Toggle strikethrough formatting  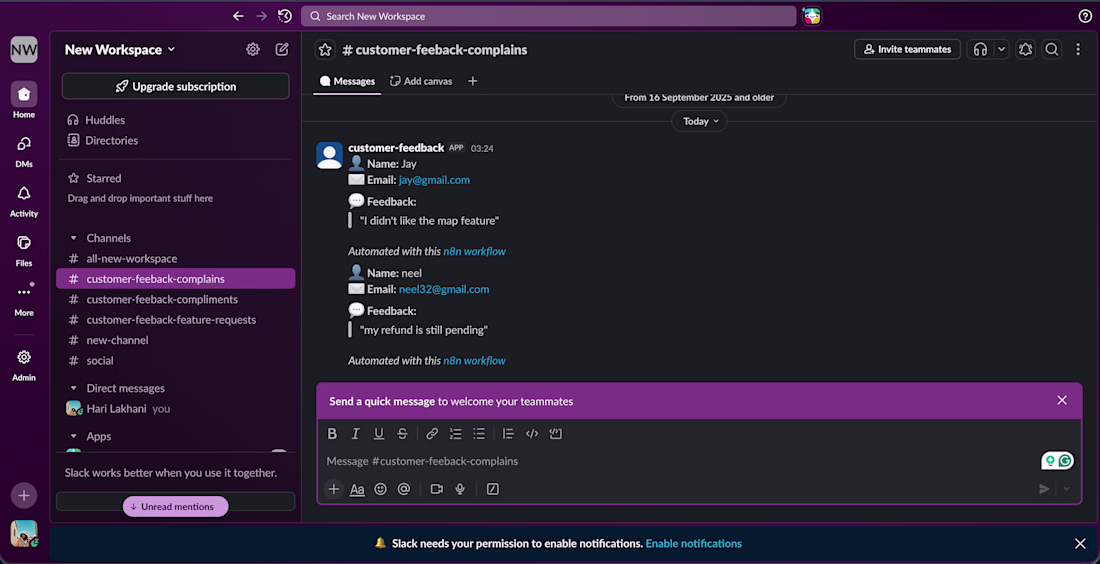click(402, 434)
